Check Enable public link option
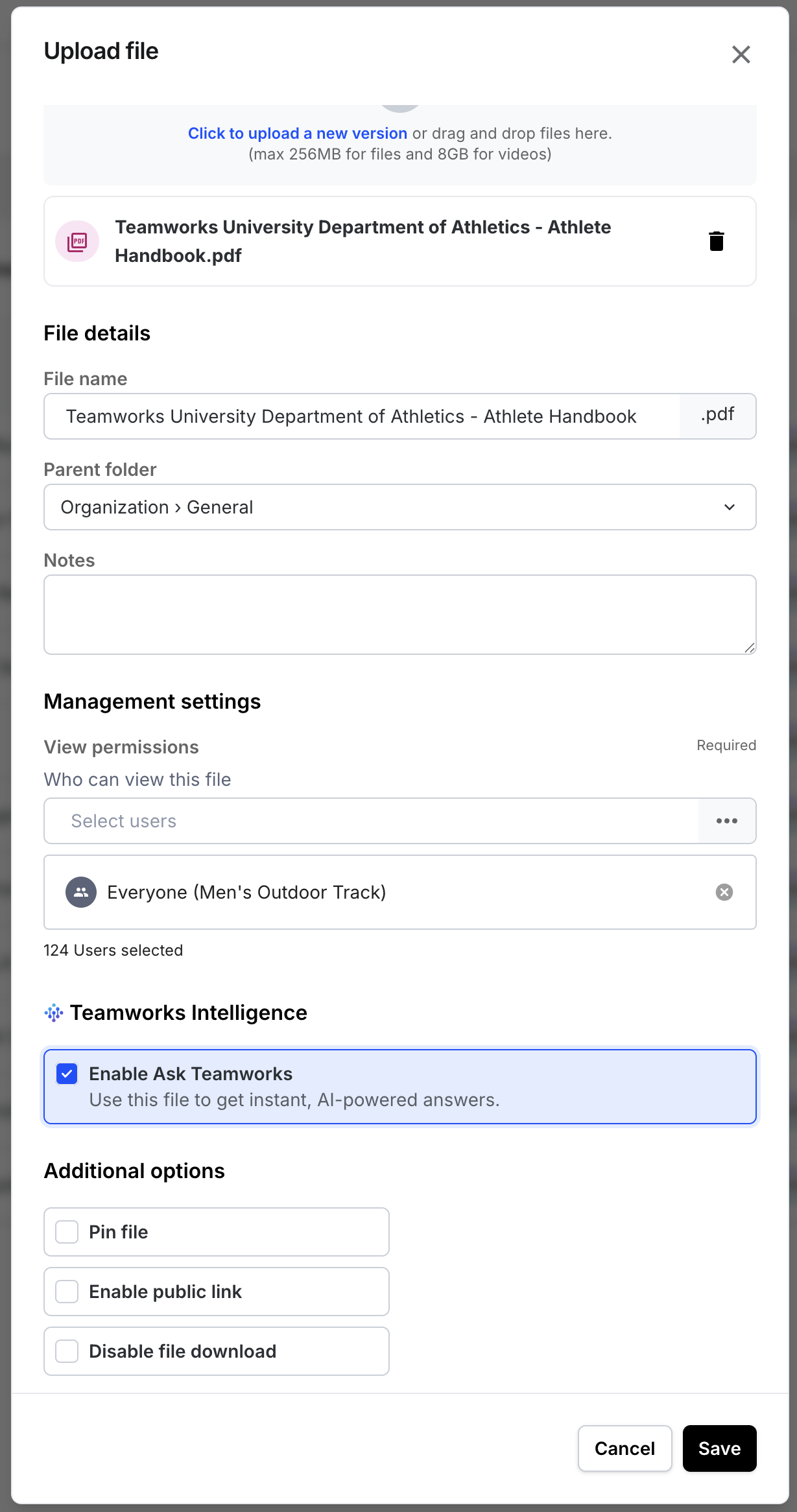The image size is (797, 1512). [67, 1292]
